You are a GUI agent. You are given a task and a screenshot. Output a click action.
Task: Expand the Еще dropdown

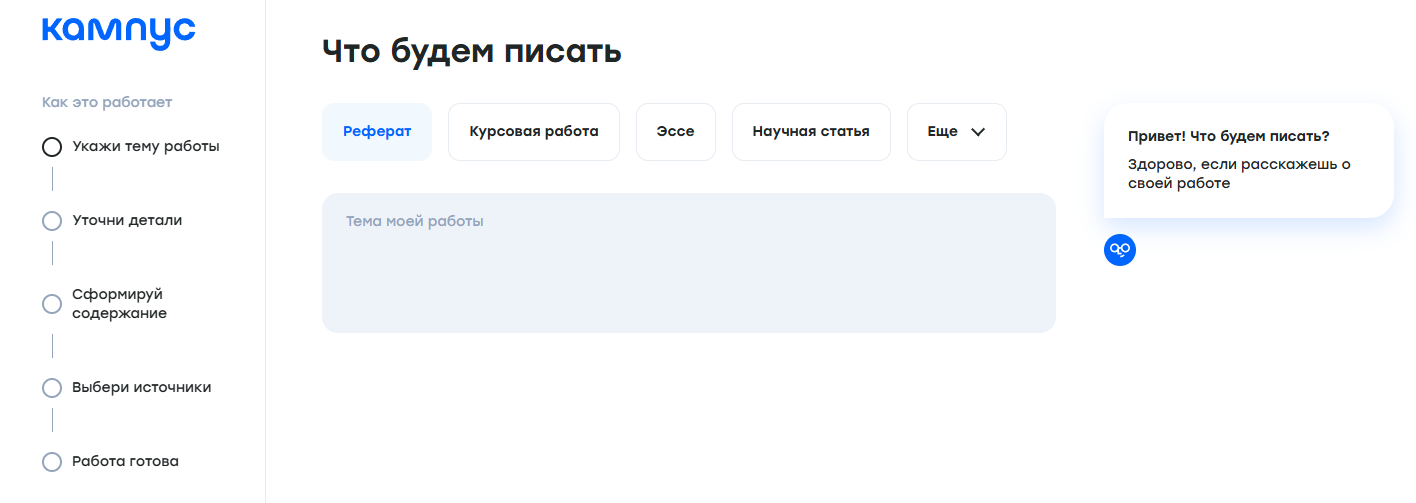tap(956, 132)
